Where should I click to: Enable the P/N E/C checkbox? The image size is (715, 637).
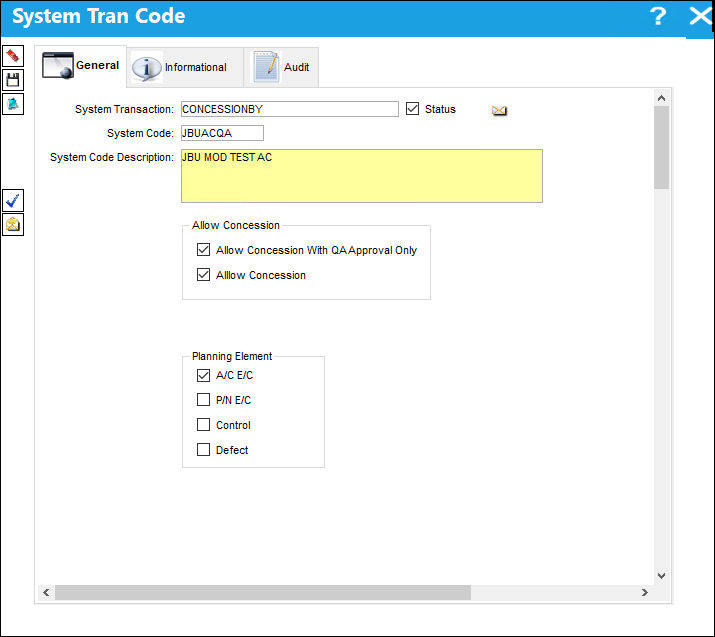tap(203, 400)
